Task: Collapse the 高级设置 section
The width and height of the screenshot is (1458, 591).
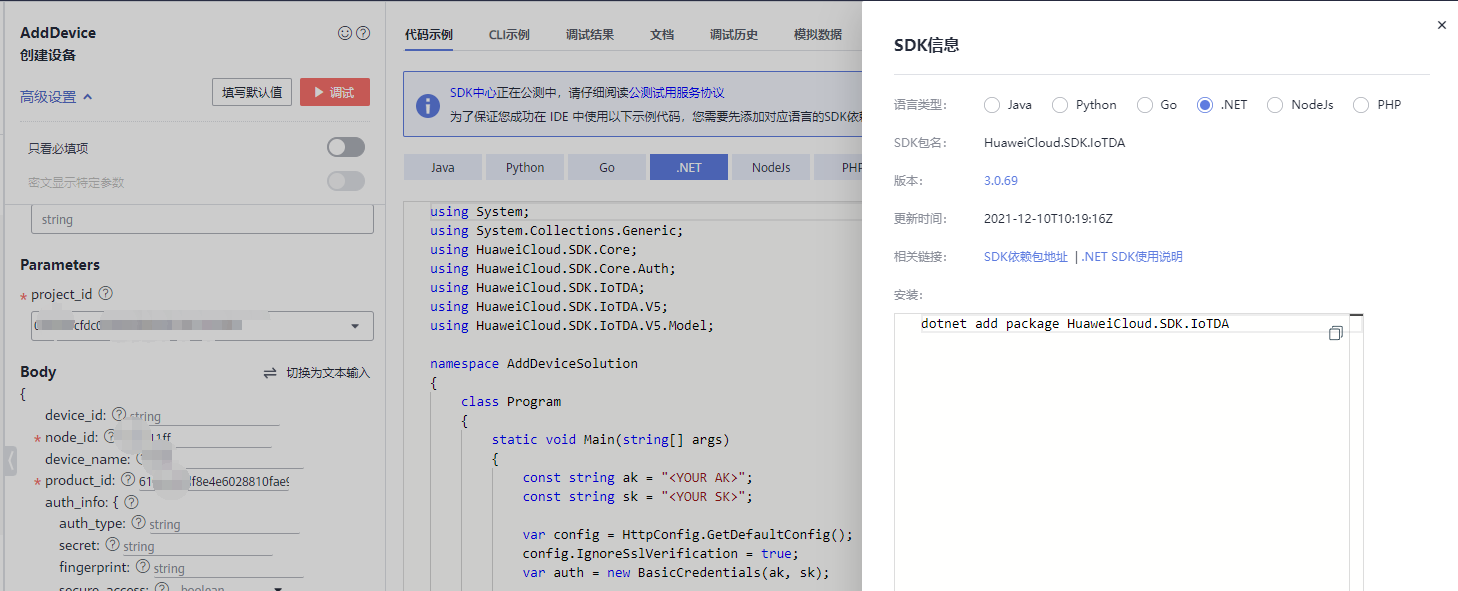Action: pos(56,97)
